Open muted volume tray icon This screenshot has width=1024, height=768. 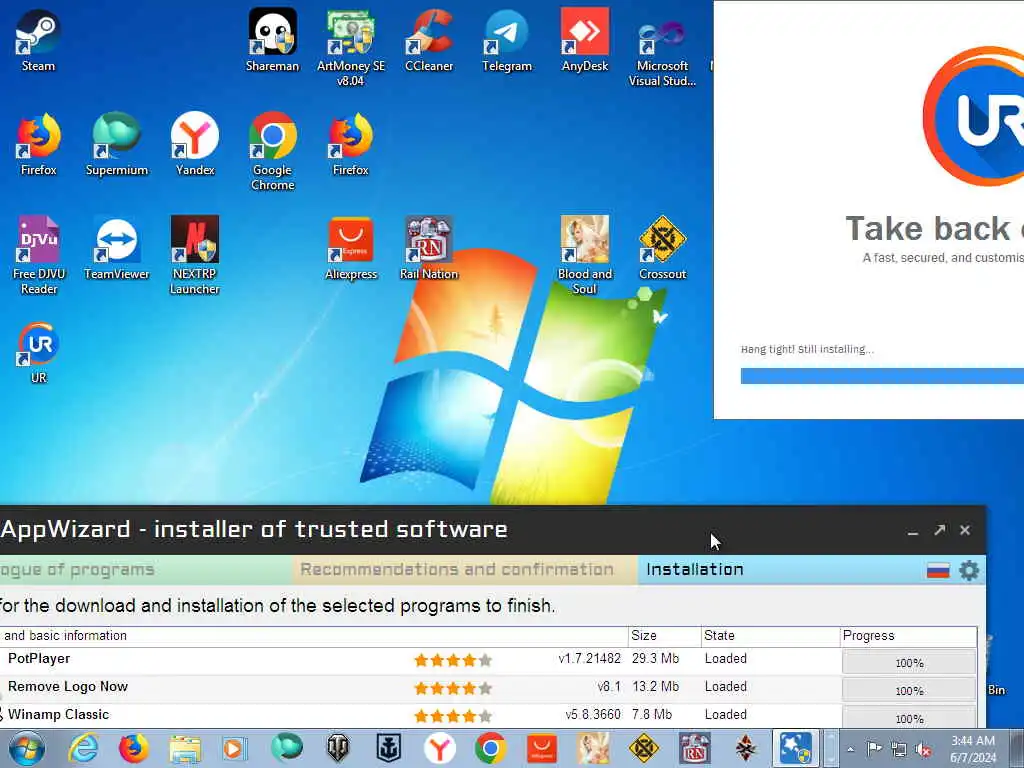(x=923, y=750)
